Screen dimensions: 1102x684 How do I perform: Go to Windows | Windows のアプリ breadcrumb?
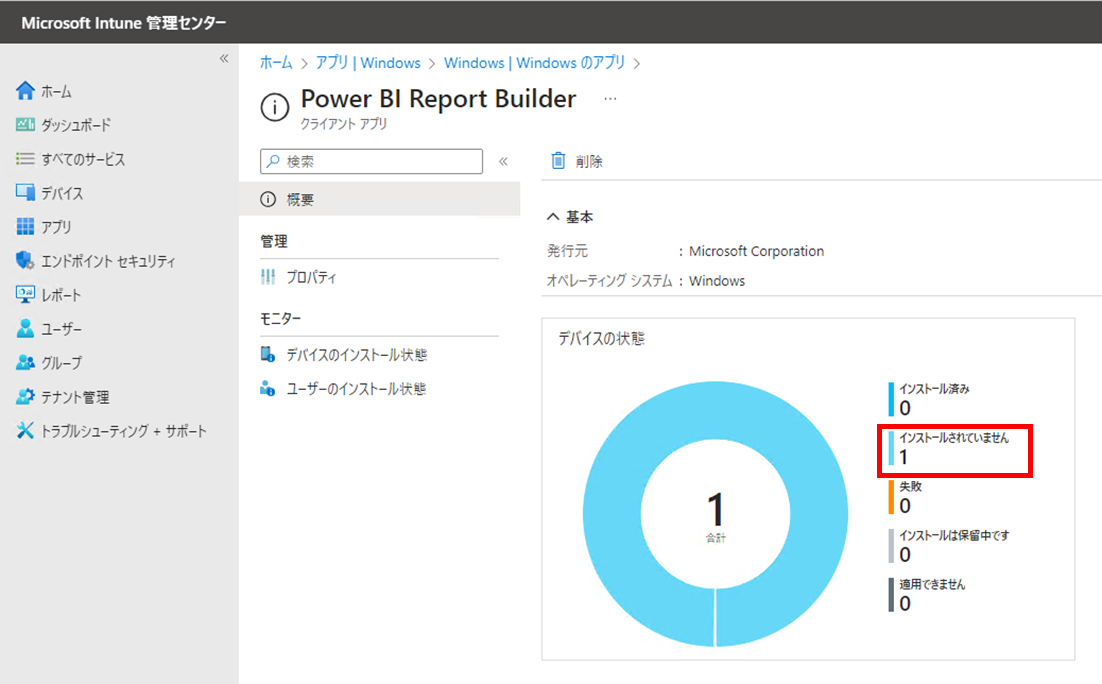534,63
